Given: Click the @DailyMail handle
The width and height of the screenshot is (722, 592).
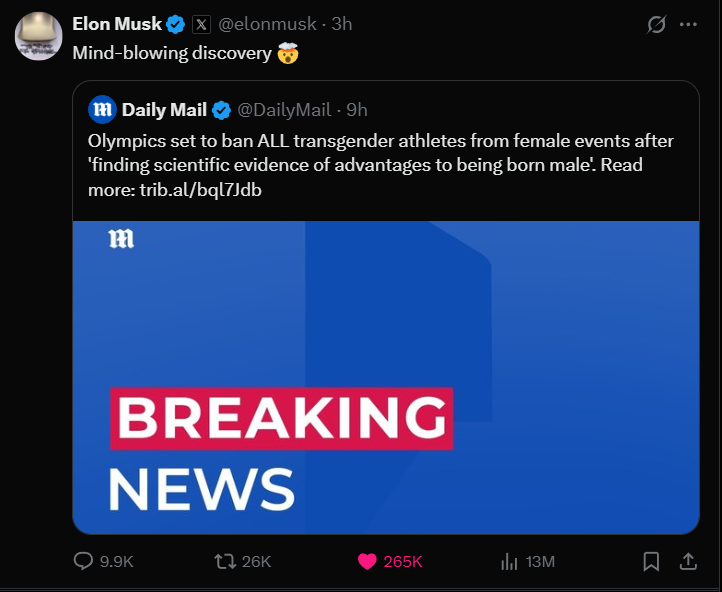Looking at the screenshot, I should 283,109.
